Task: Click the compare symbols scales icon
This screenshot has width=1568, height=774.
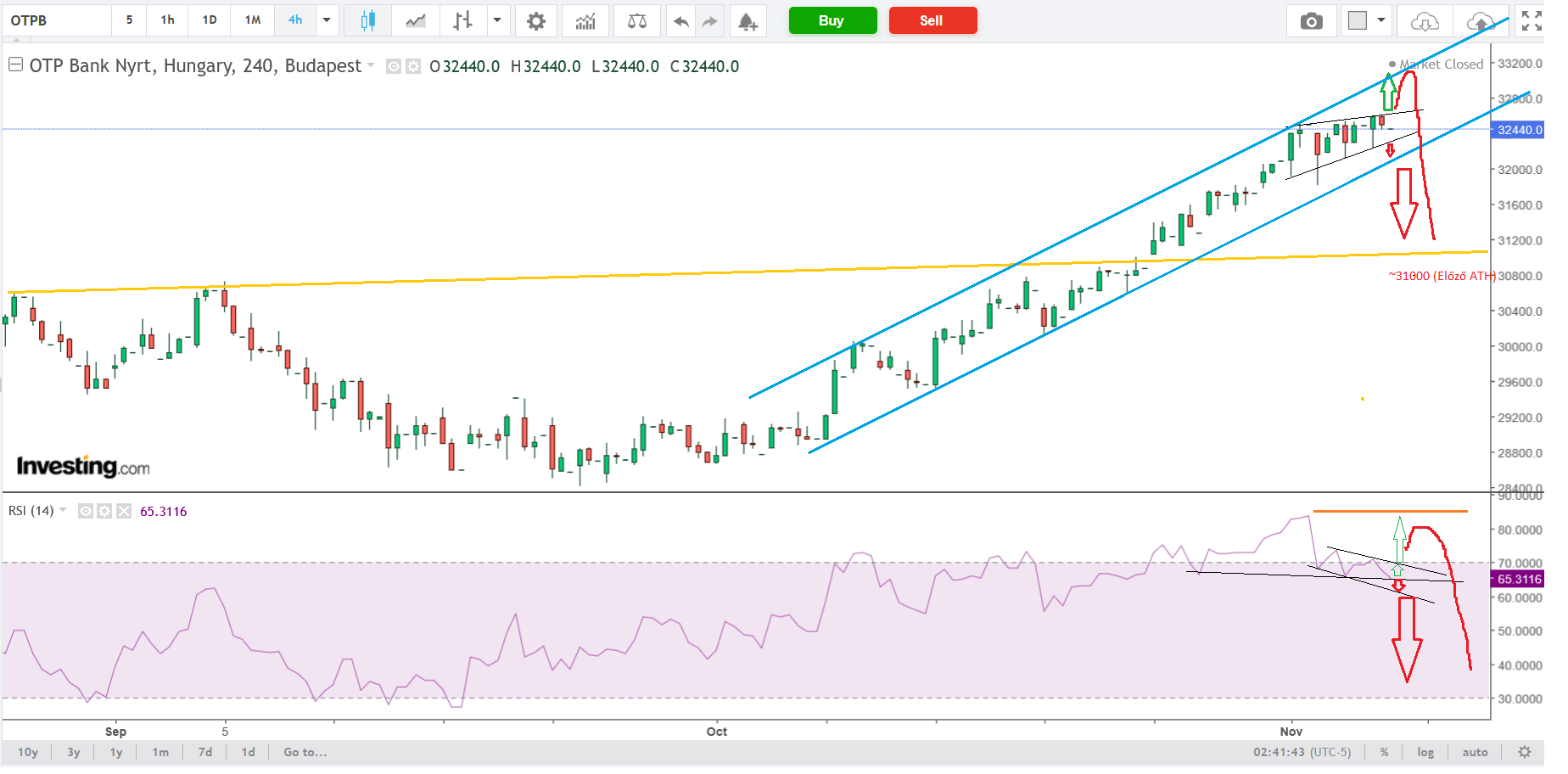Action: coord(636,21)
